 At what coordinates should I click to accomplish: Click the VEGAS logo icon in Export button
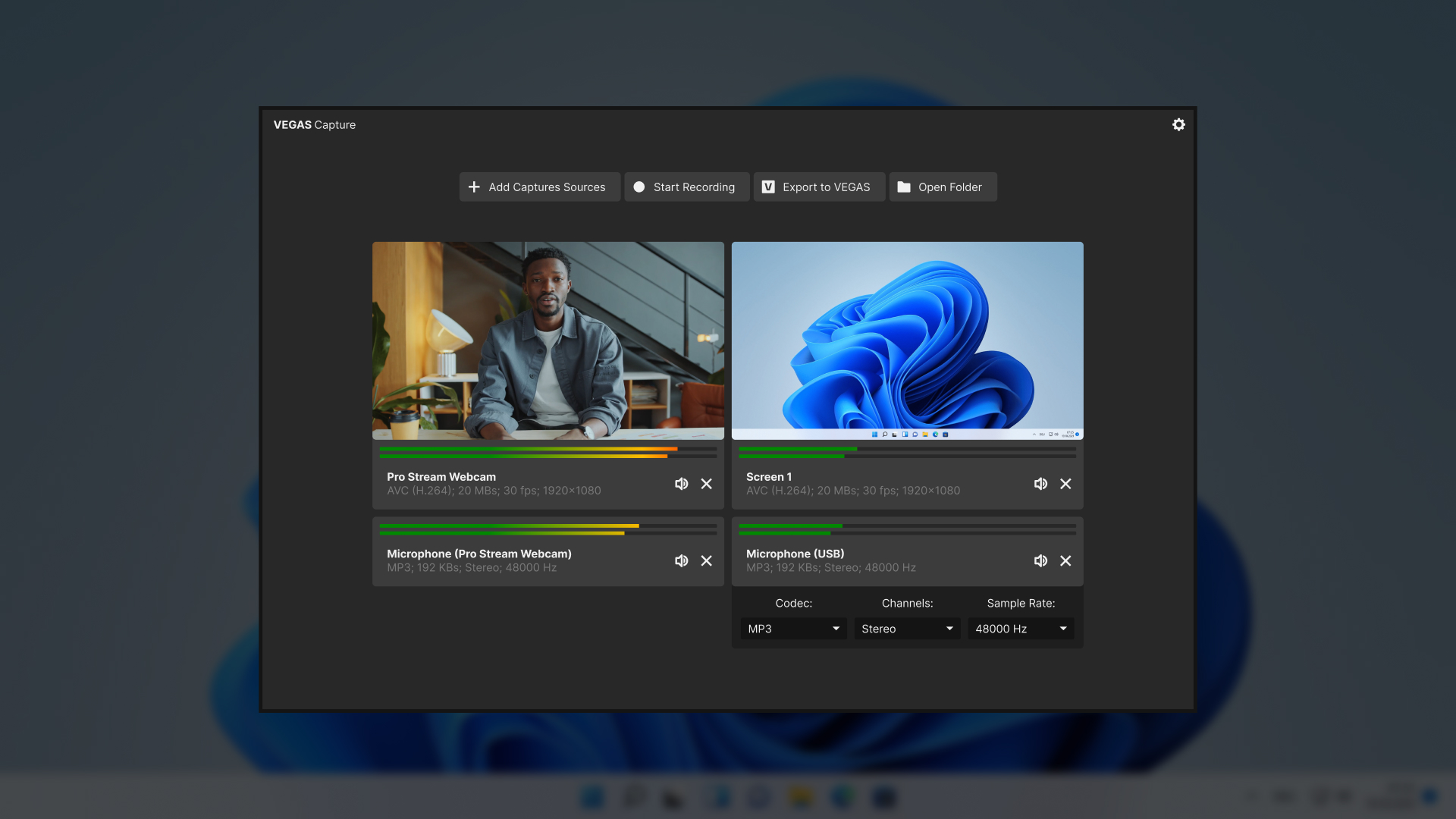pos(767,187)
